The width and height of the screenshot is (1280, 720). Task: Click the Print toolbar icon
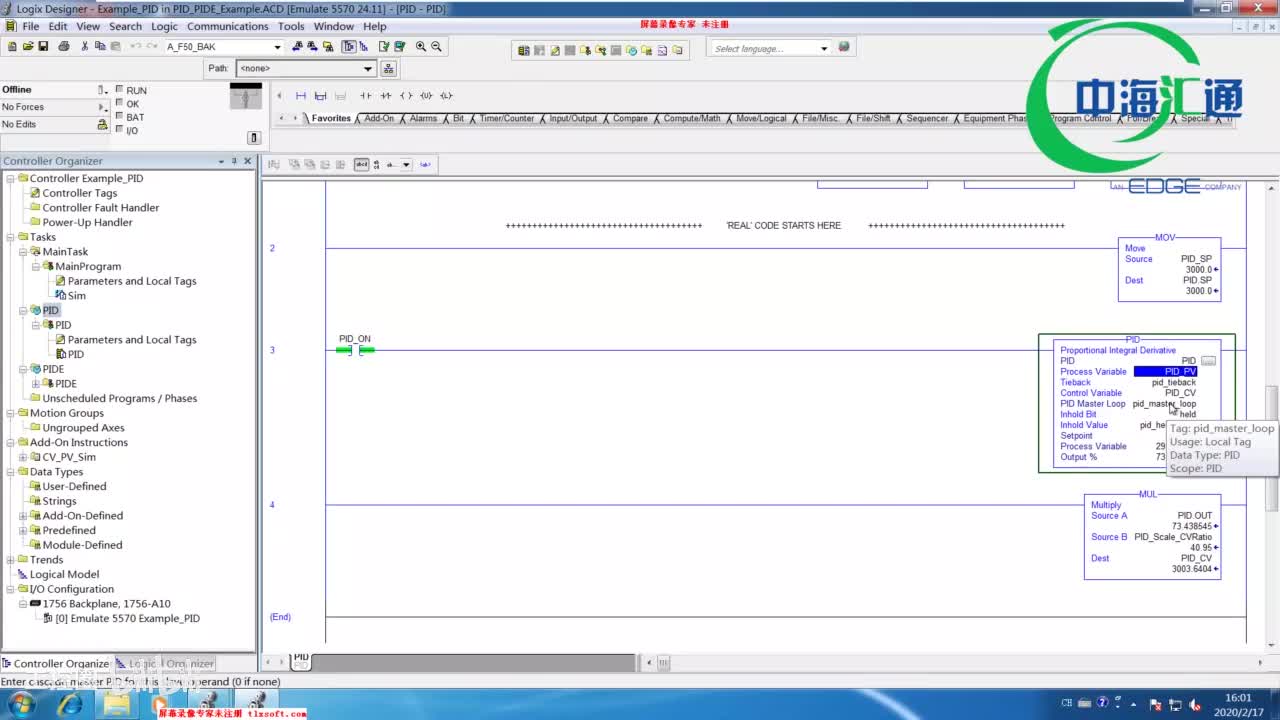(x=64, y=46)
